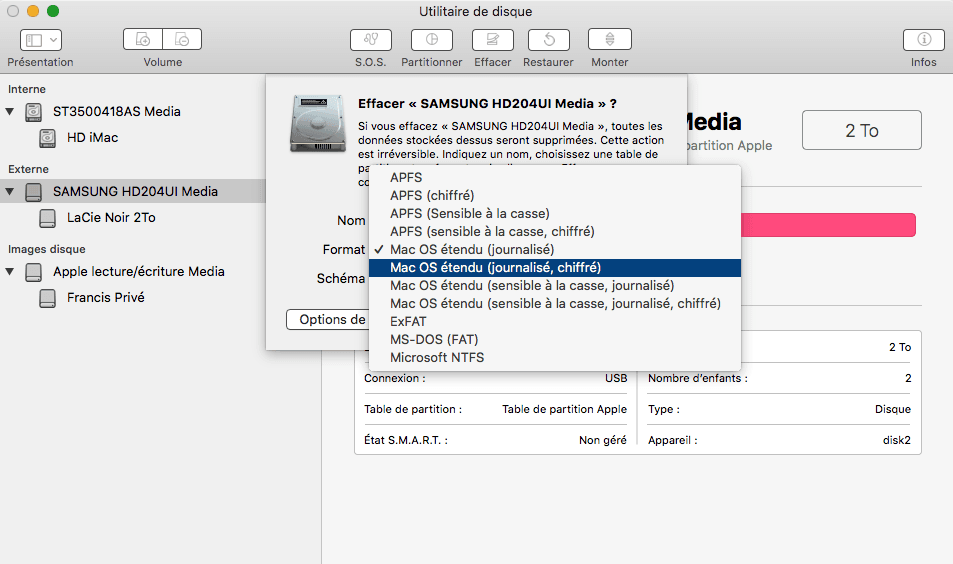Click the Images disque section header
The width and height of the screenshot is (953, 564).
click(46, 249)
